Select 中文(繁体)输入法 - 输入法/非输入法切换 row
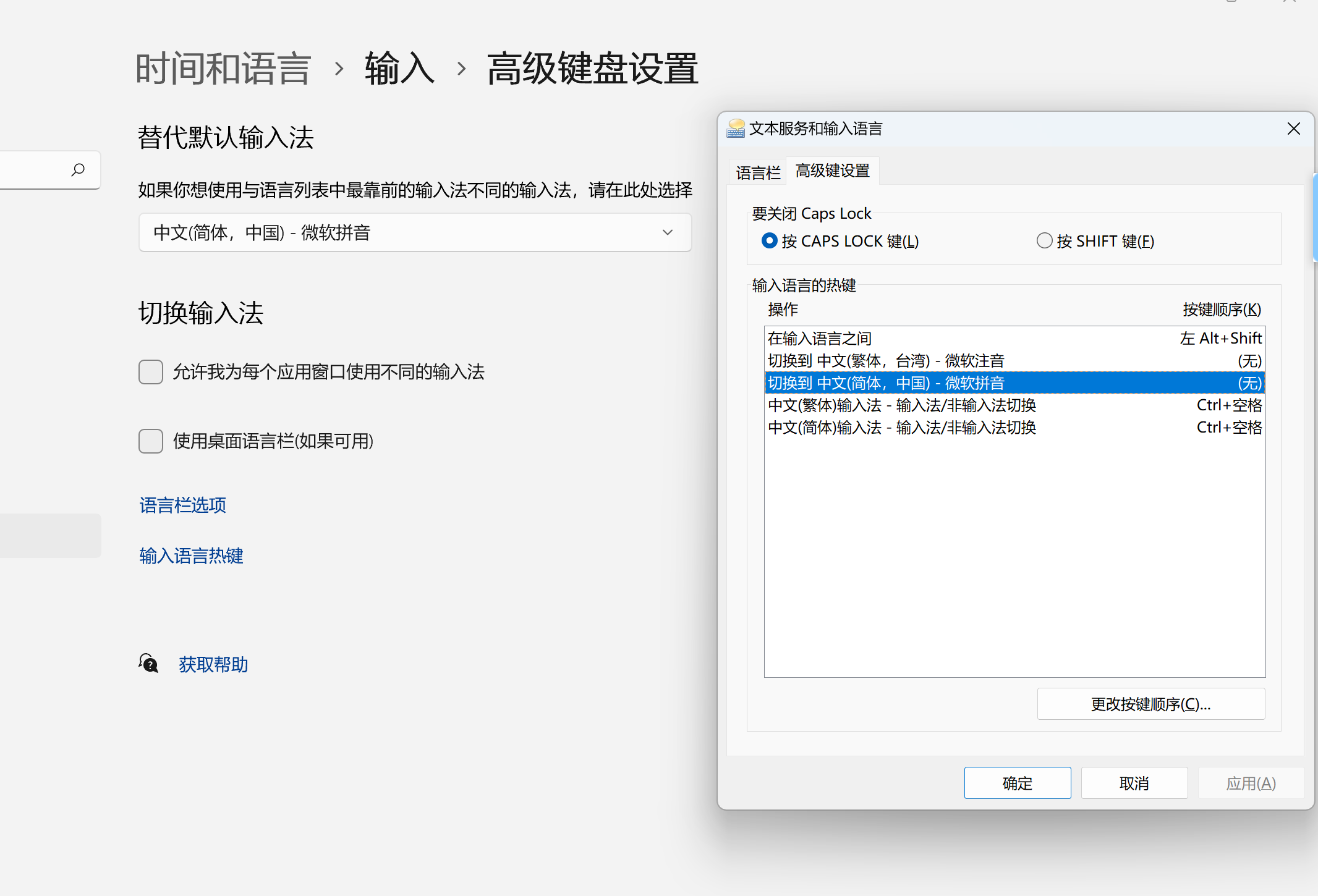Image resolution: width=1318 pixels, height=896 pixels. 1014,405
